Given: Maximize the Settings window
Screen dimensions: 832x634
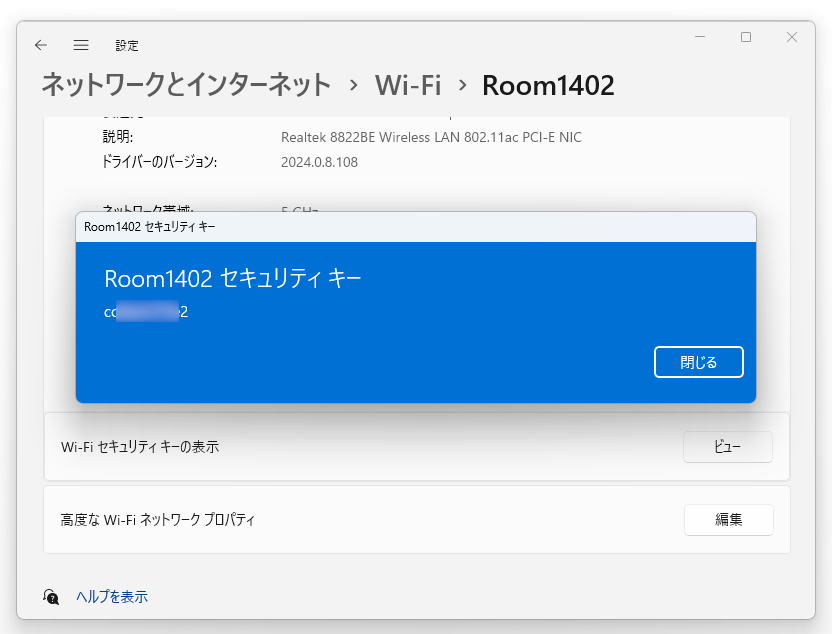Looking at the screenshot, I should pos(745,37).
